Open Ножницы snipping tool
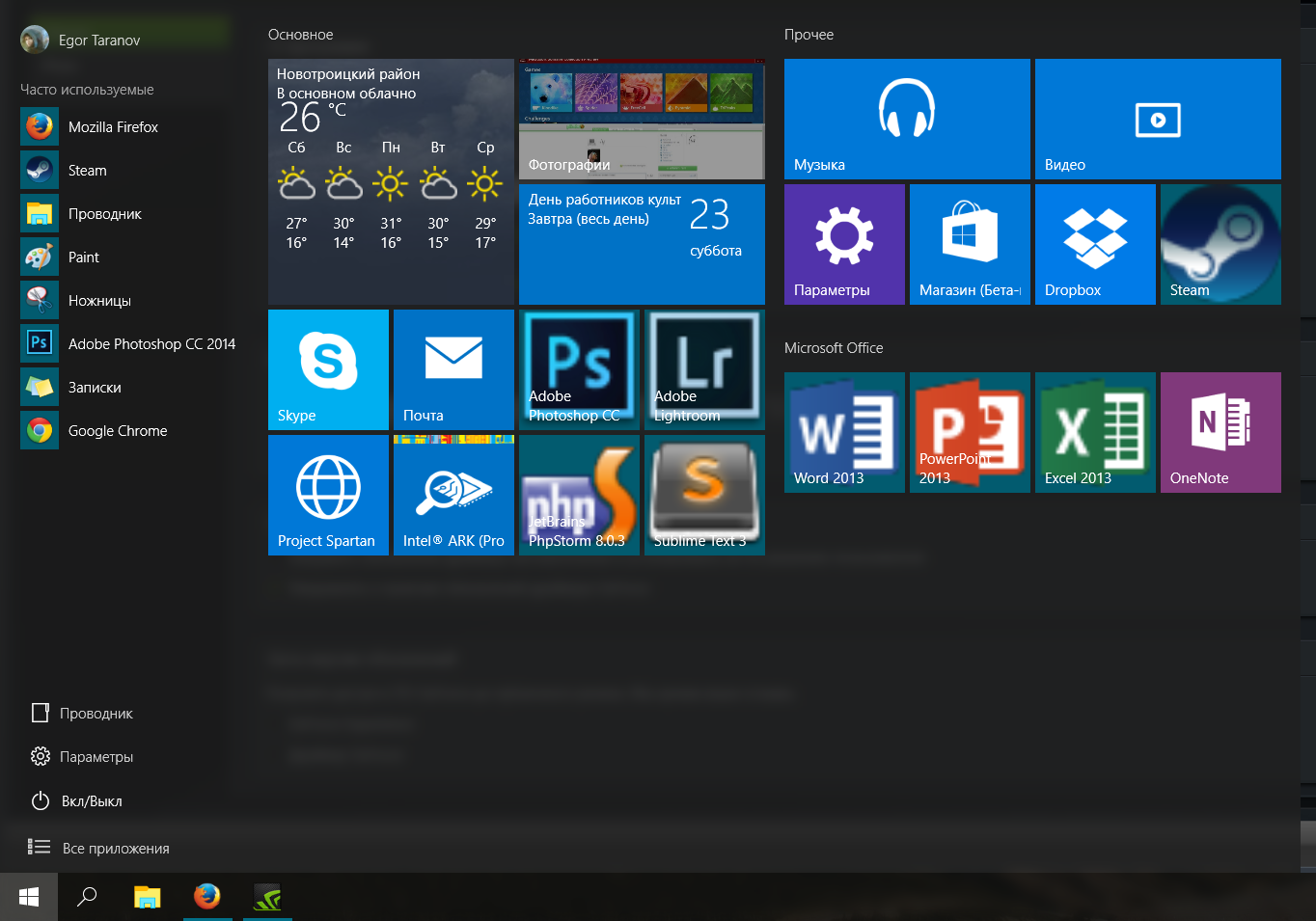1316x921 pixels. (x=125, y=301)
